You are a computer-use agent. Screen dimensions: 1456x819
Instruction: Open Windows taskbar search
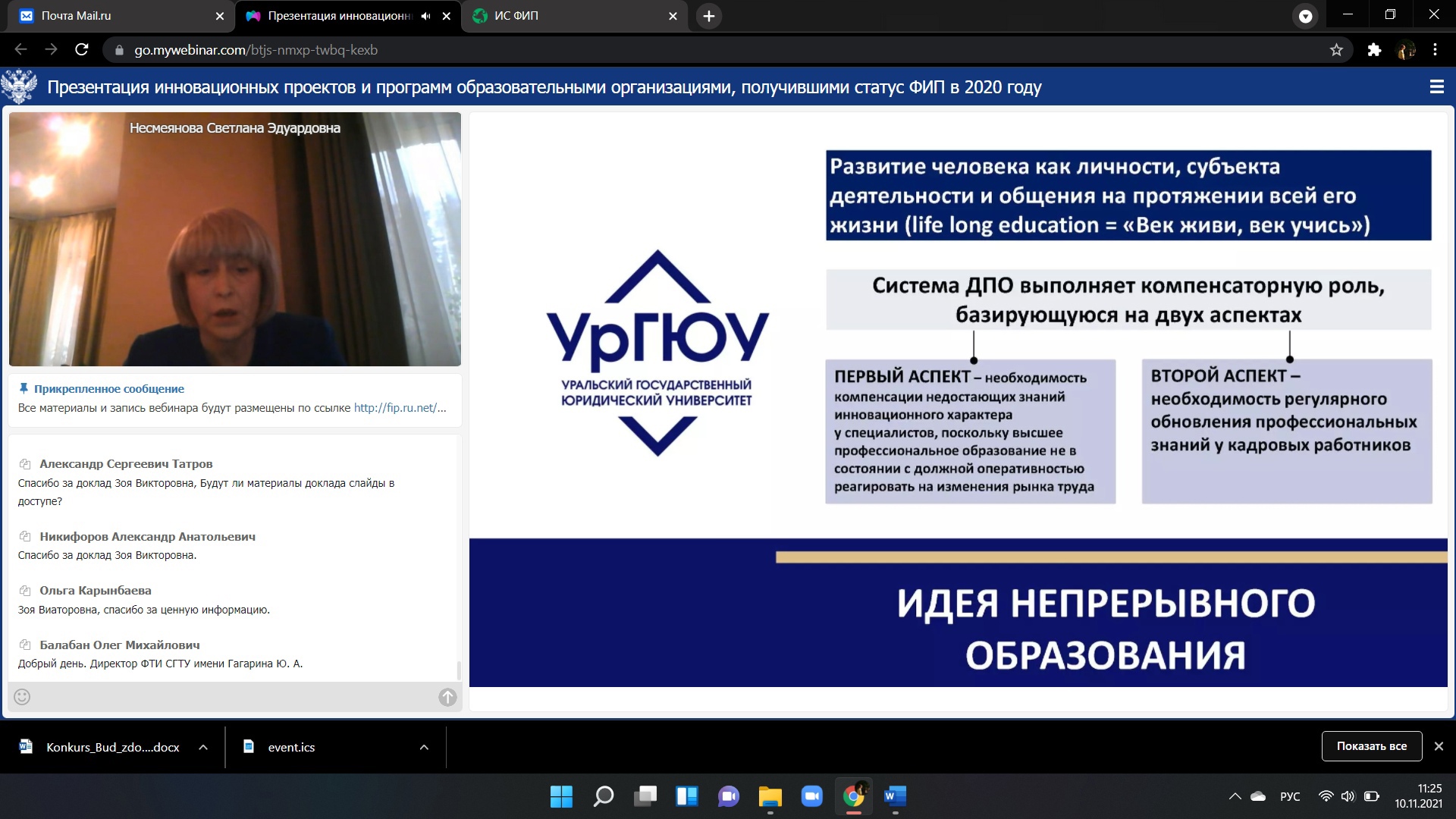click(604, 796)
